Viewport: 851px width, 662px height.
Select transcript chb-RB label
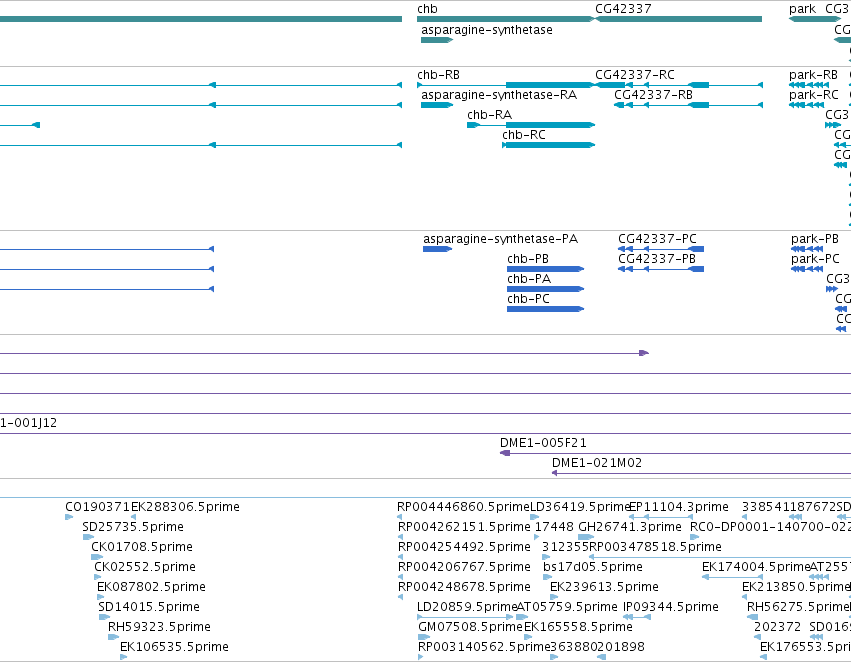click(x=438, y=75)
